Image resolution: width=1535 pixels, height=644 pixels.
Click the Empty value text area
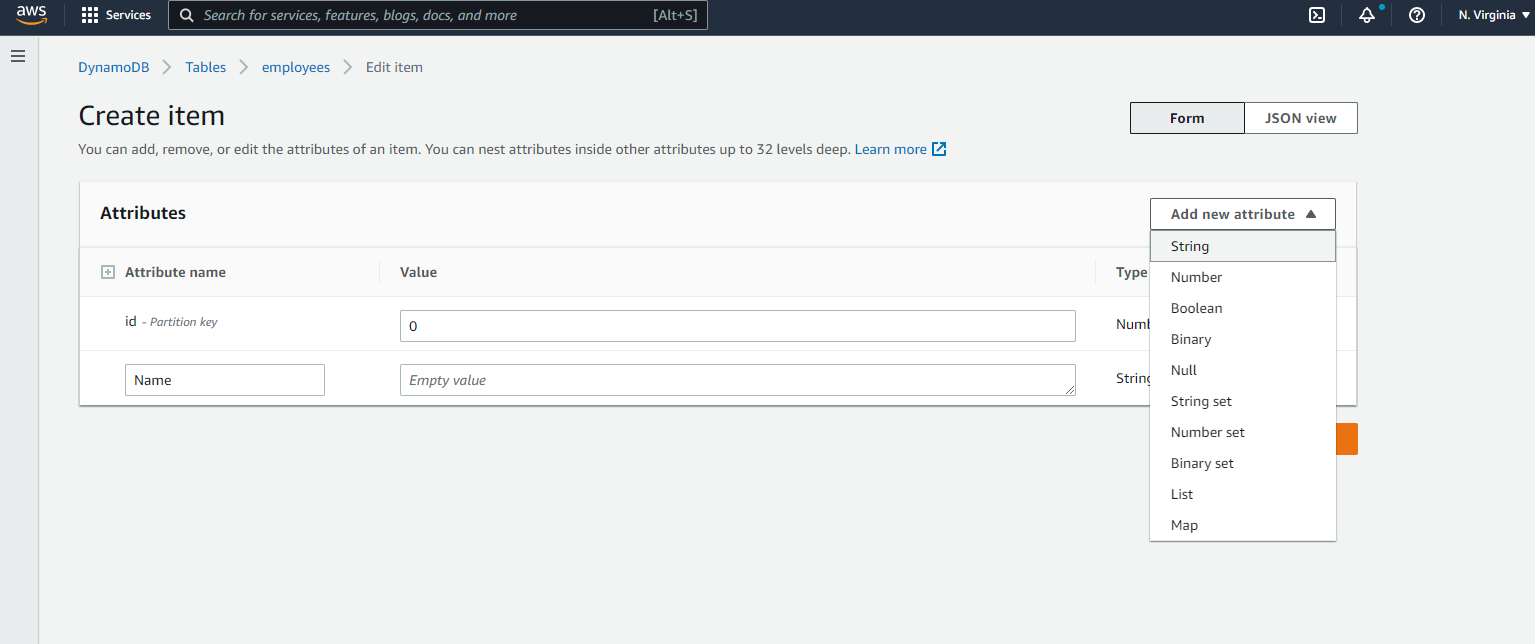tap(738, 380)
